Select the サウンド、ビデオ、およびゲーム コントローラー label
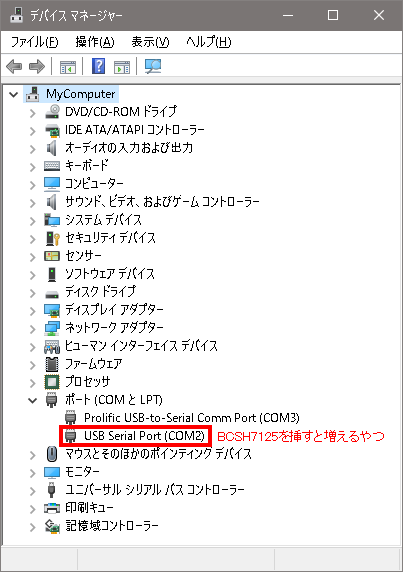The width and height of the screenshot is (403, 572). tap(162, 202)
